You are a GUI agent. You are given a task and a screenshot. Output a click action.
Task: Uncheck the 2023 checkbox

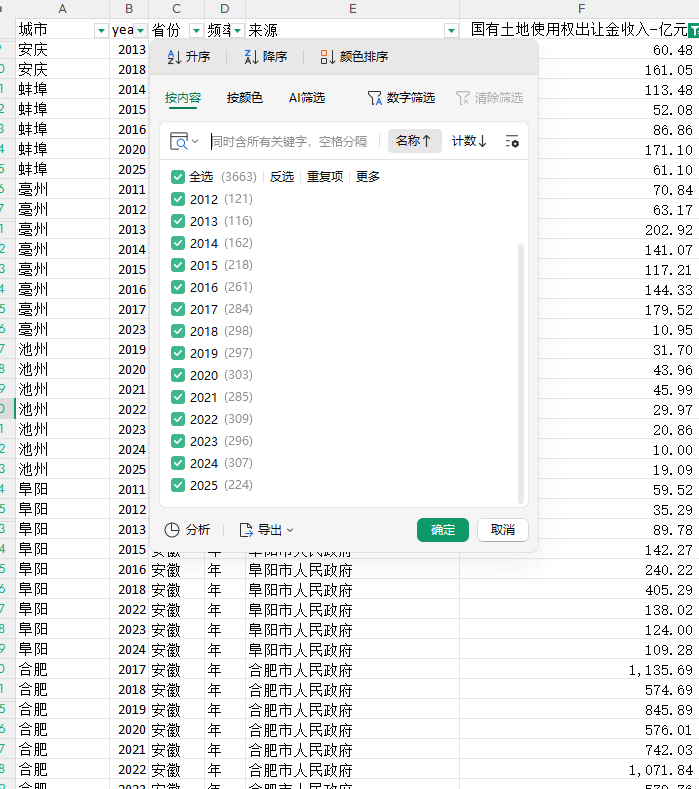point(178,441)
